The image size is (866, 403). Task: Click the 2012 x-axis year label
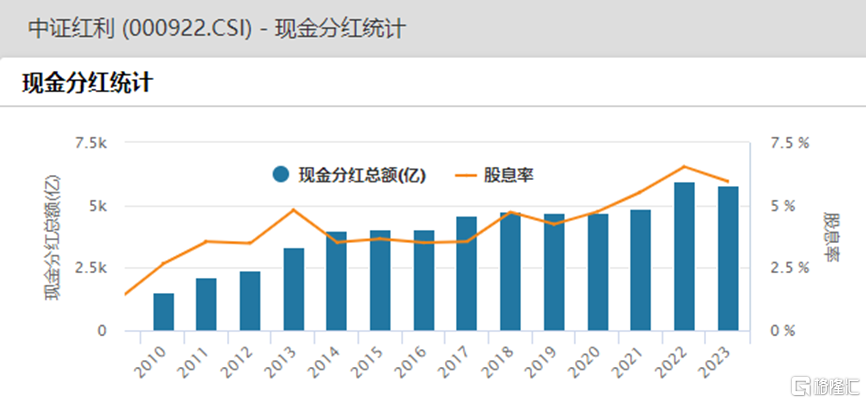(x=237, y=363)
